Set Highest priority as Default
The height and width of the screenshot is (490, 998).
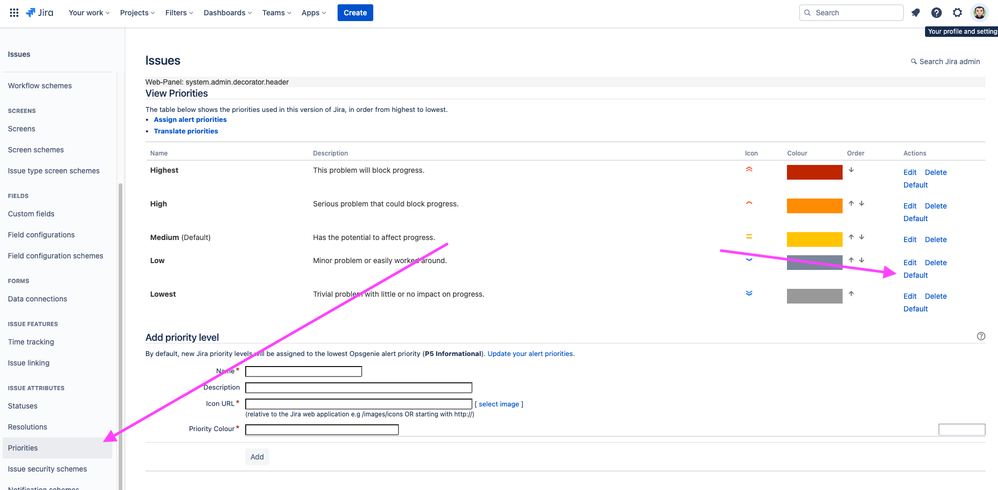click(x=916, y=185)
